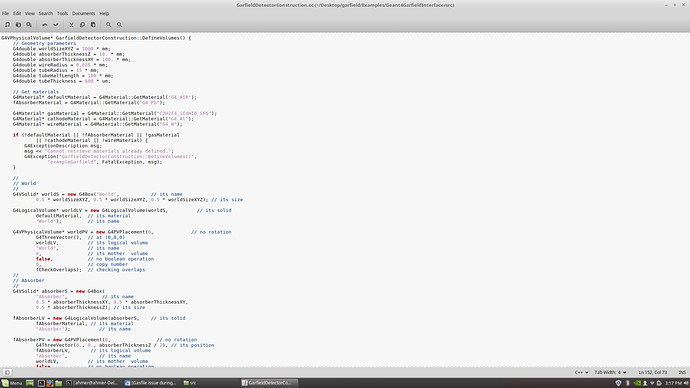Click the 'fAbsorberLV = new G4LogicalVolume' line
690x388 pixels.
(x=99, y=318)
